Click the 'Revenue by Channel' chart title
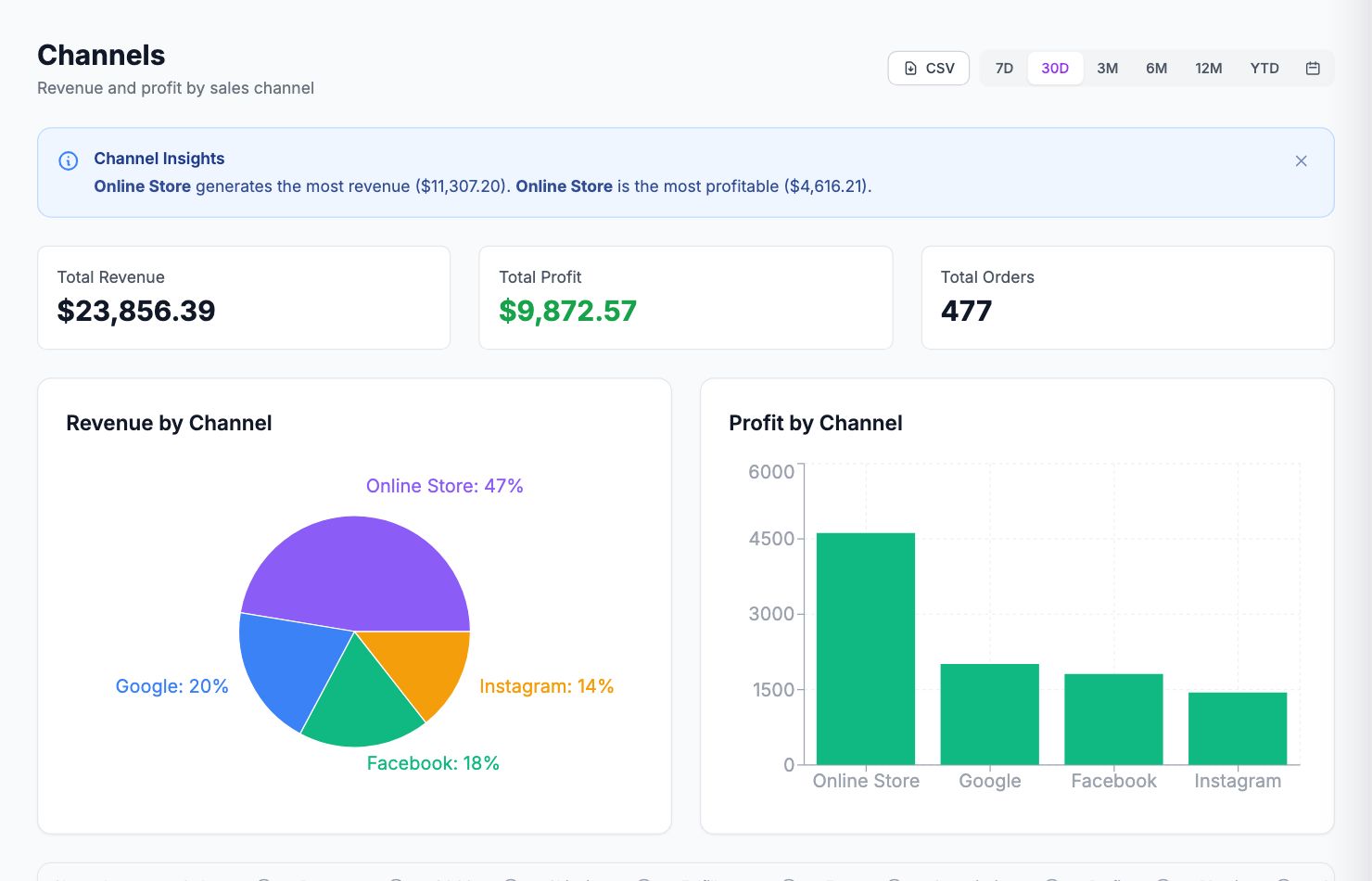Image resolution: width=1372 pixels, height=881 pixels. pos(169,423)
